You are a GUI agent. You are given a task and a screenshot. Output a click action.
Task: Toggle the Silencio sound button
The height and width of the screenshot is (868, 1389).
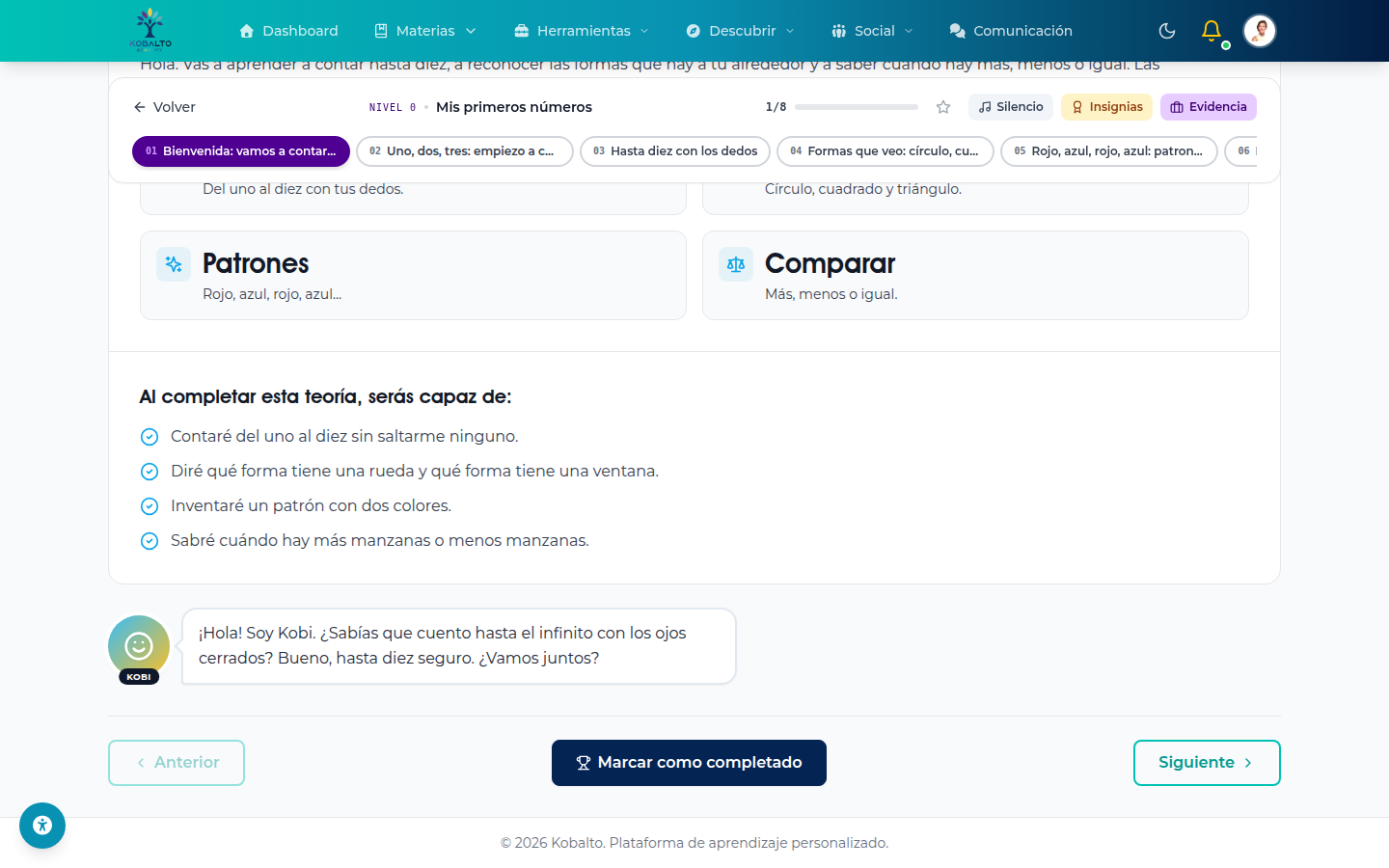click(1011, 107)
